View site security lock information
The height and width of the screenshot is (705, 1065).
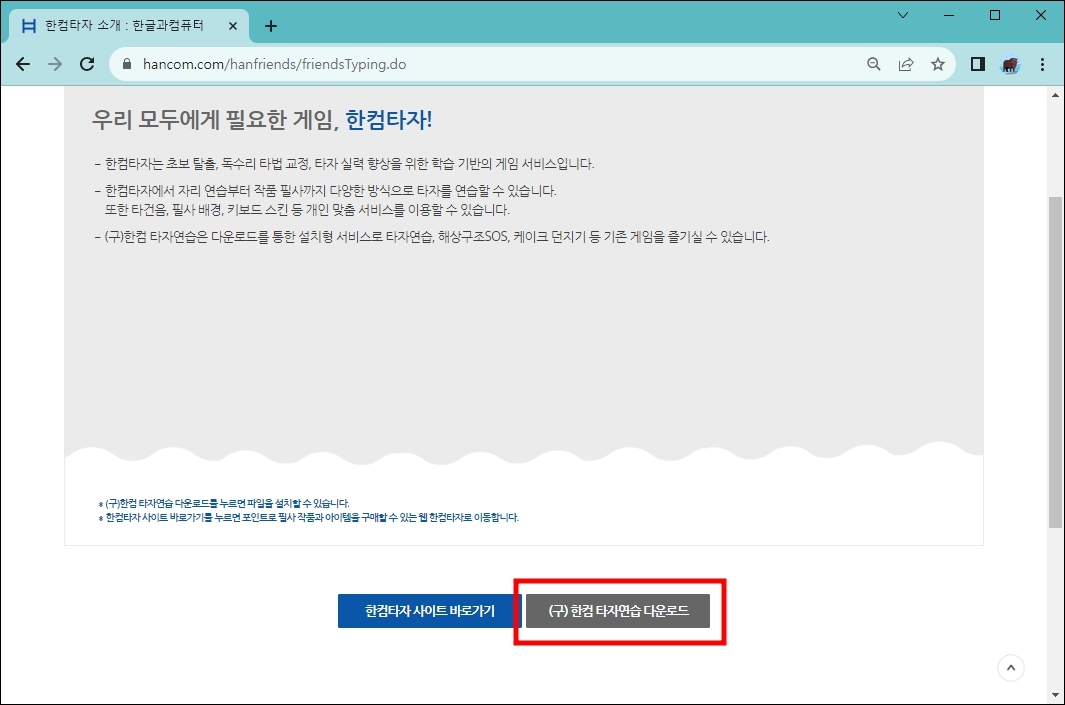(x=126, y=64)
